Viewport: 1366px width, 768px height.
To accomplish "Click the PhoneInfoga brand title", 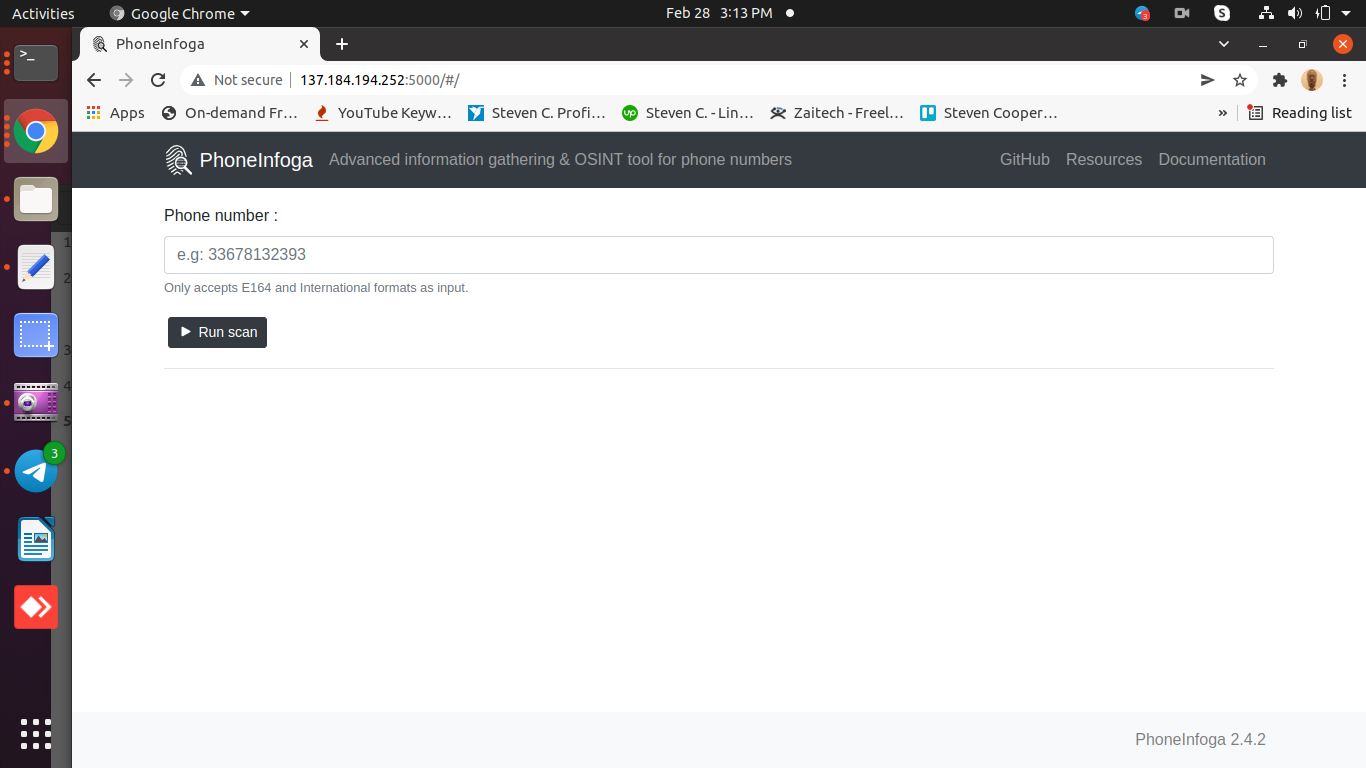I will coord(256,160).
